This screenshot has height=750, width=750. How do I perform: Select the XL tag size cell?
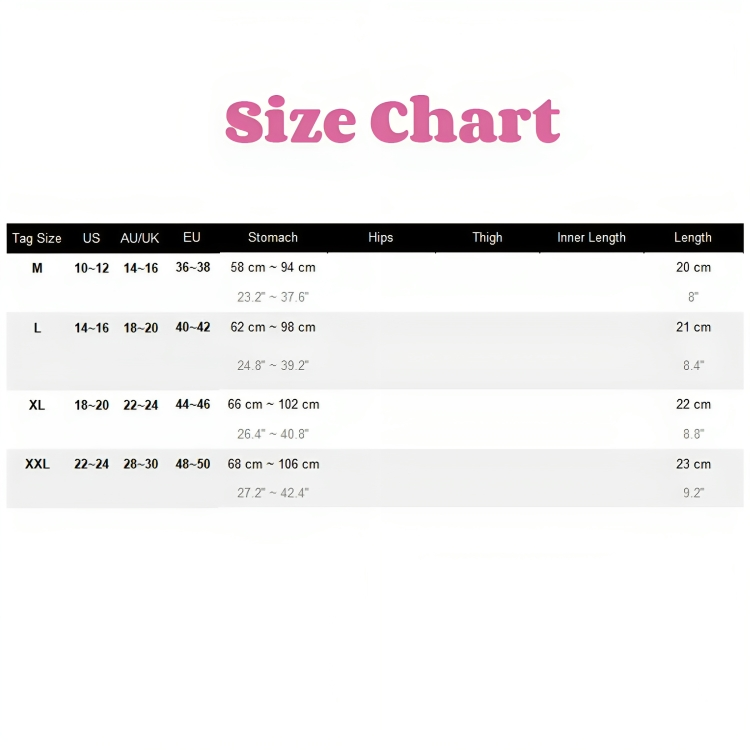pos(37,405)
